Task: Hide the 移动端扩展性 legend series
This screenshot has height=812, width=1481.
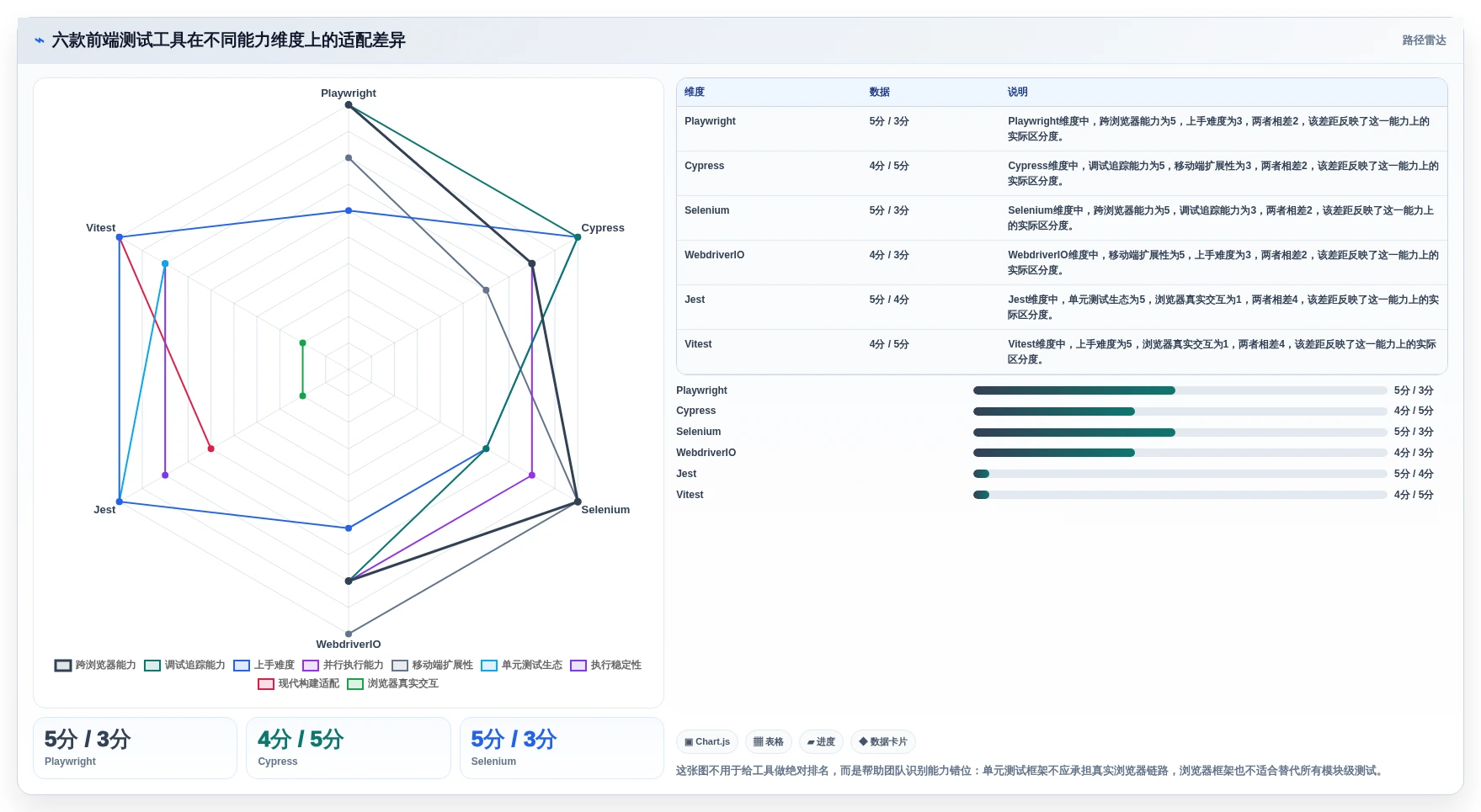Action: 432,665
